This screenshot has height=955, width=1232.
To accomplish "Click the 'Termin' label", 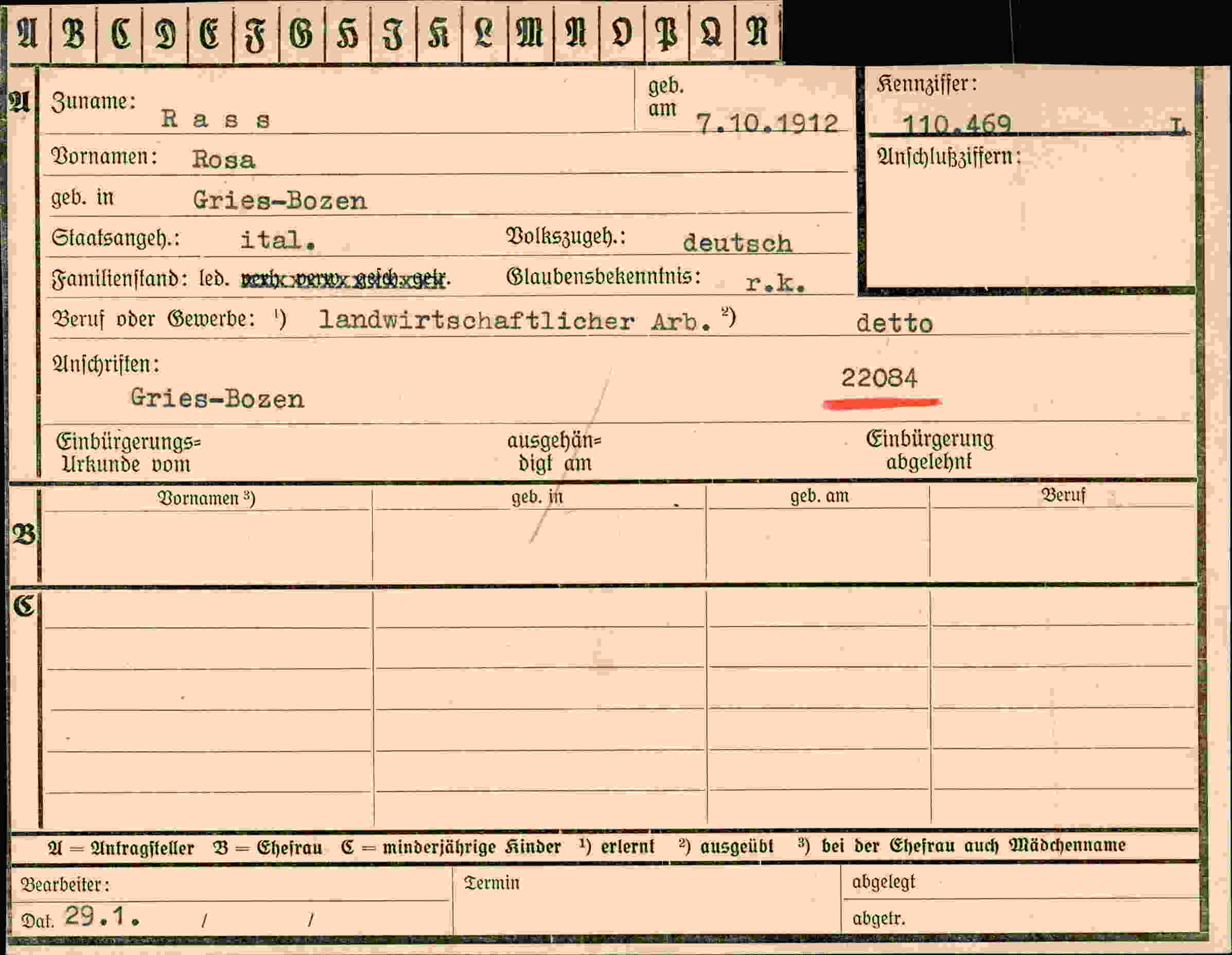I will pos(491,883).
